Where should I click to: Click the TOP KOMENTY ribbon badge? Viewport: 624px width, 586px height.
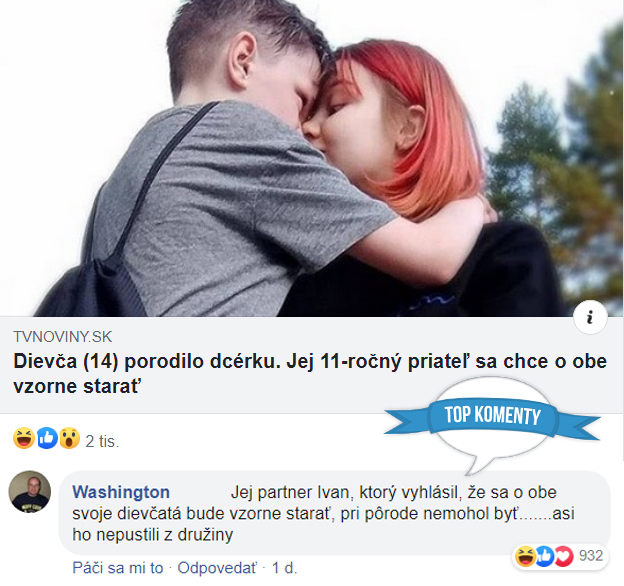pyautogui.click(x=492, y=417)
